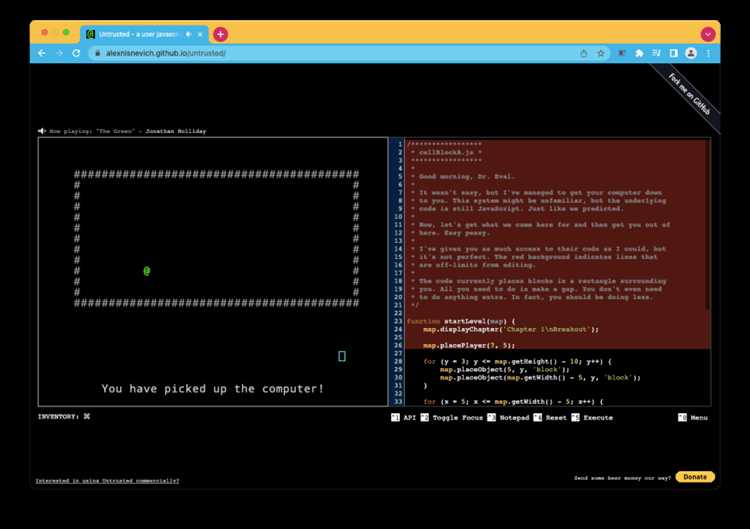Click code line 'function startLevel(map) {'

pos(461,321)
